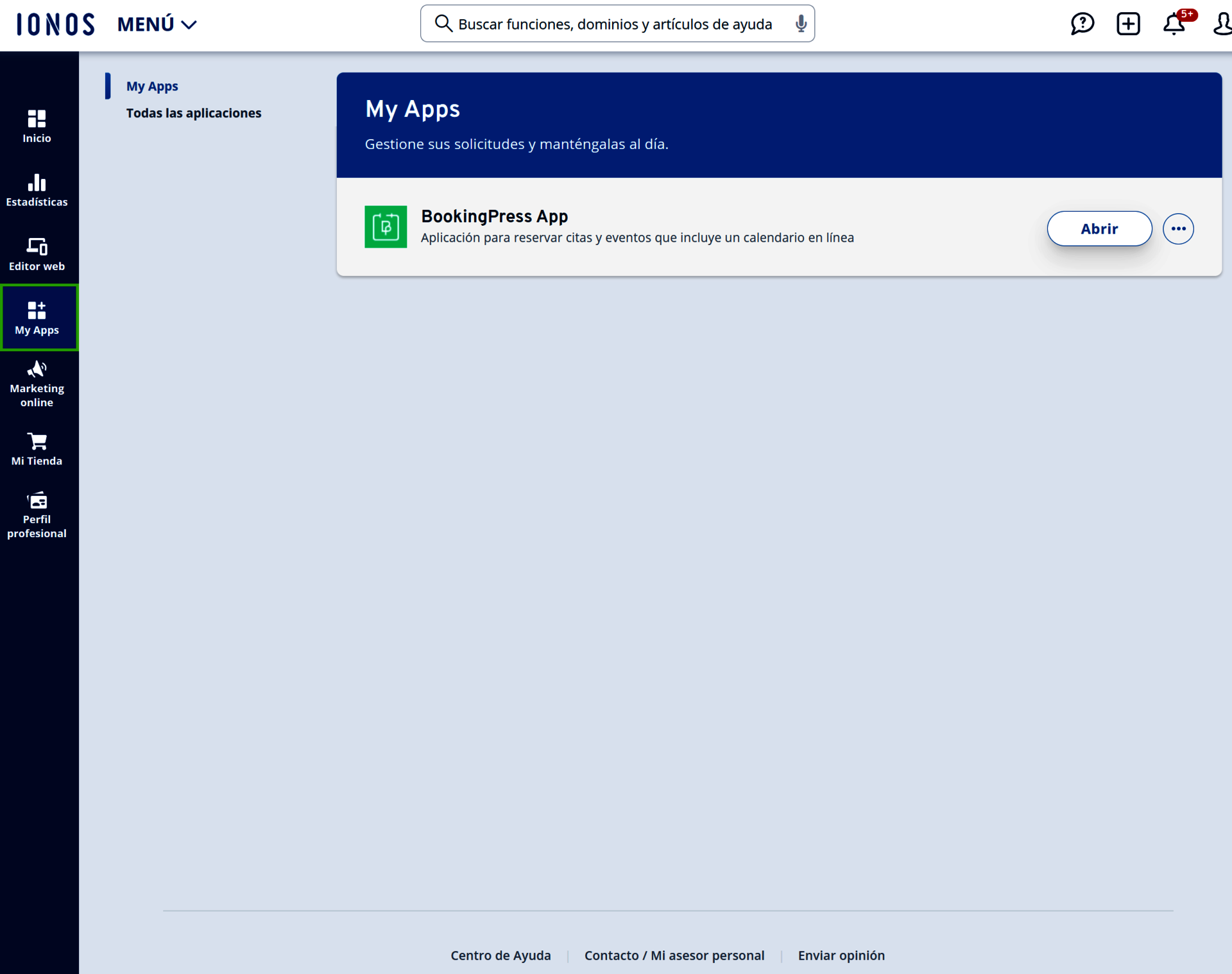Go to Inicio in sidebar

(x=37, y=126)
